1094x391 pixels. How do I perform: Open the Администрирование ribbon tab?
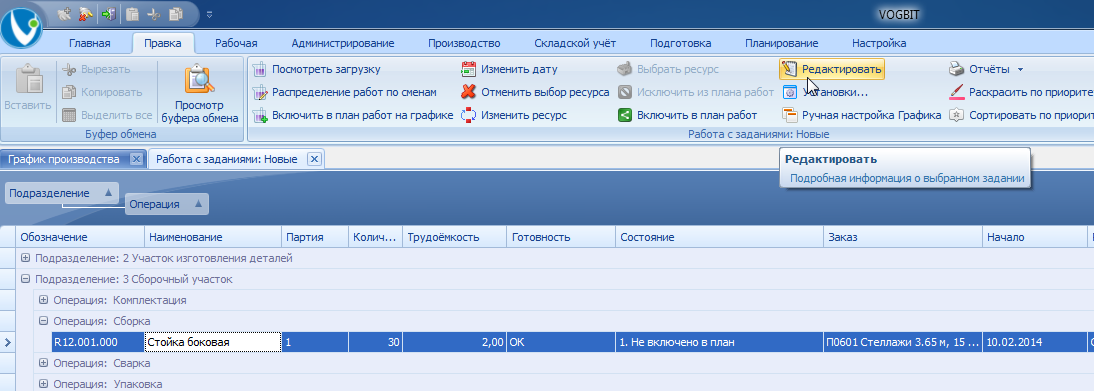(x=343, y=43)
